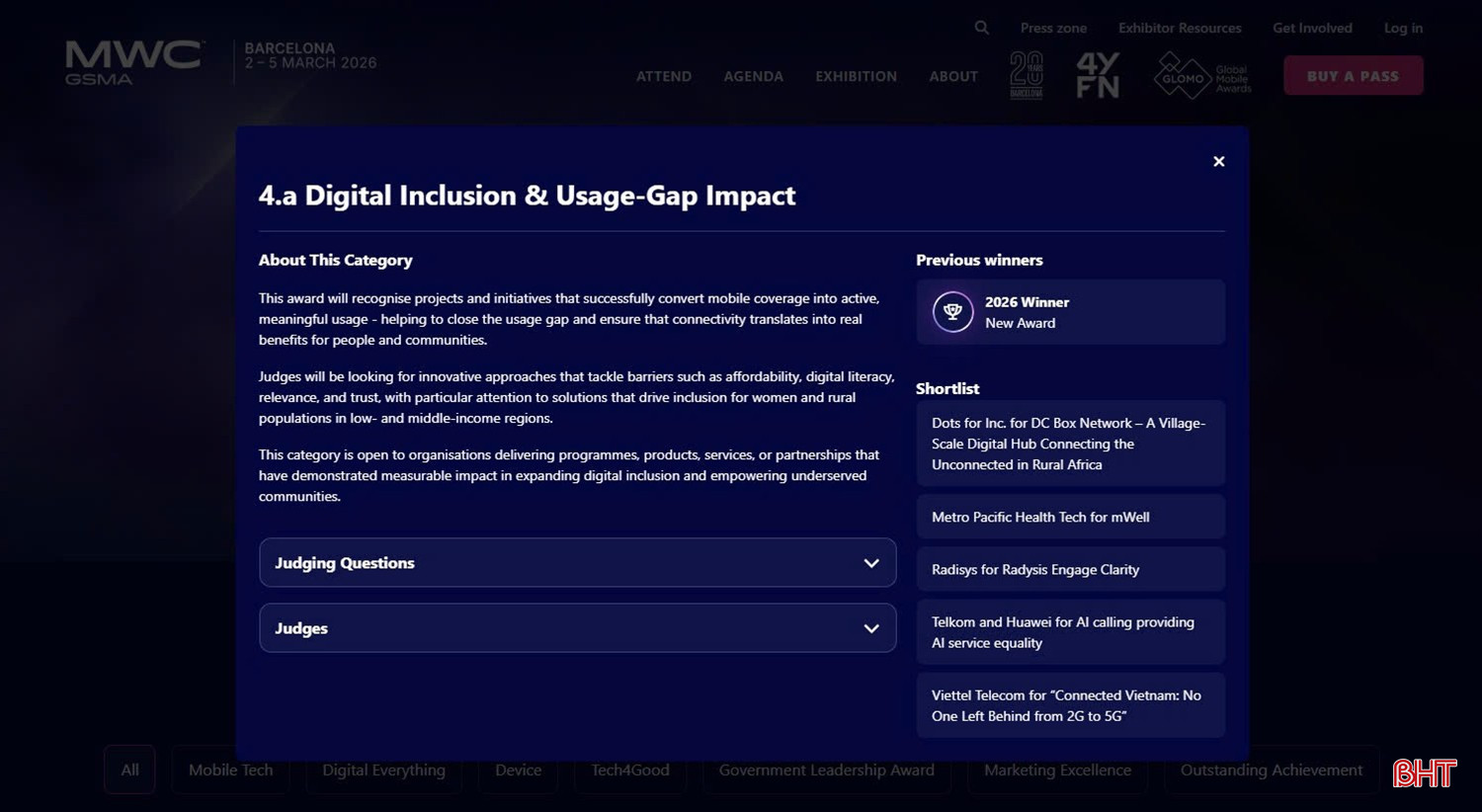Expand the Judges section
The width and height of the screenshot is (1482, 812).
pos(578,628)
